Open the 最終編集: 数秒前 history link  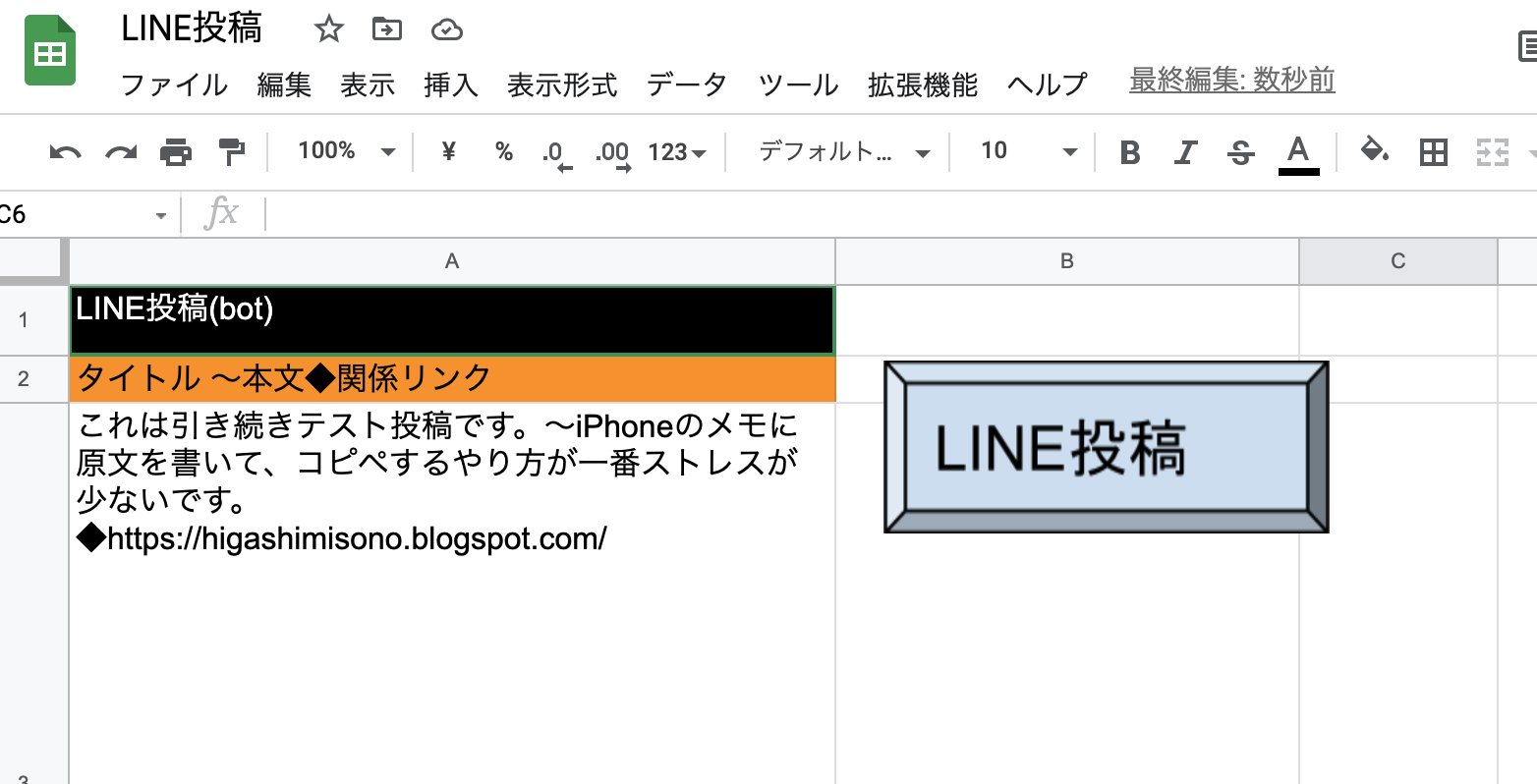pyautogui.click(x=1231, y=80)
